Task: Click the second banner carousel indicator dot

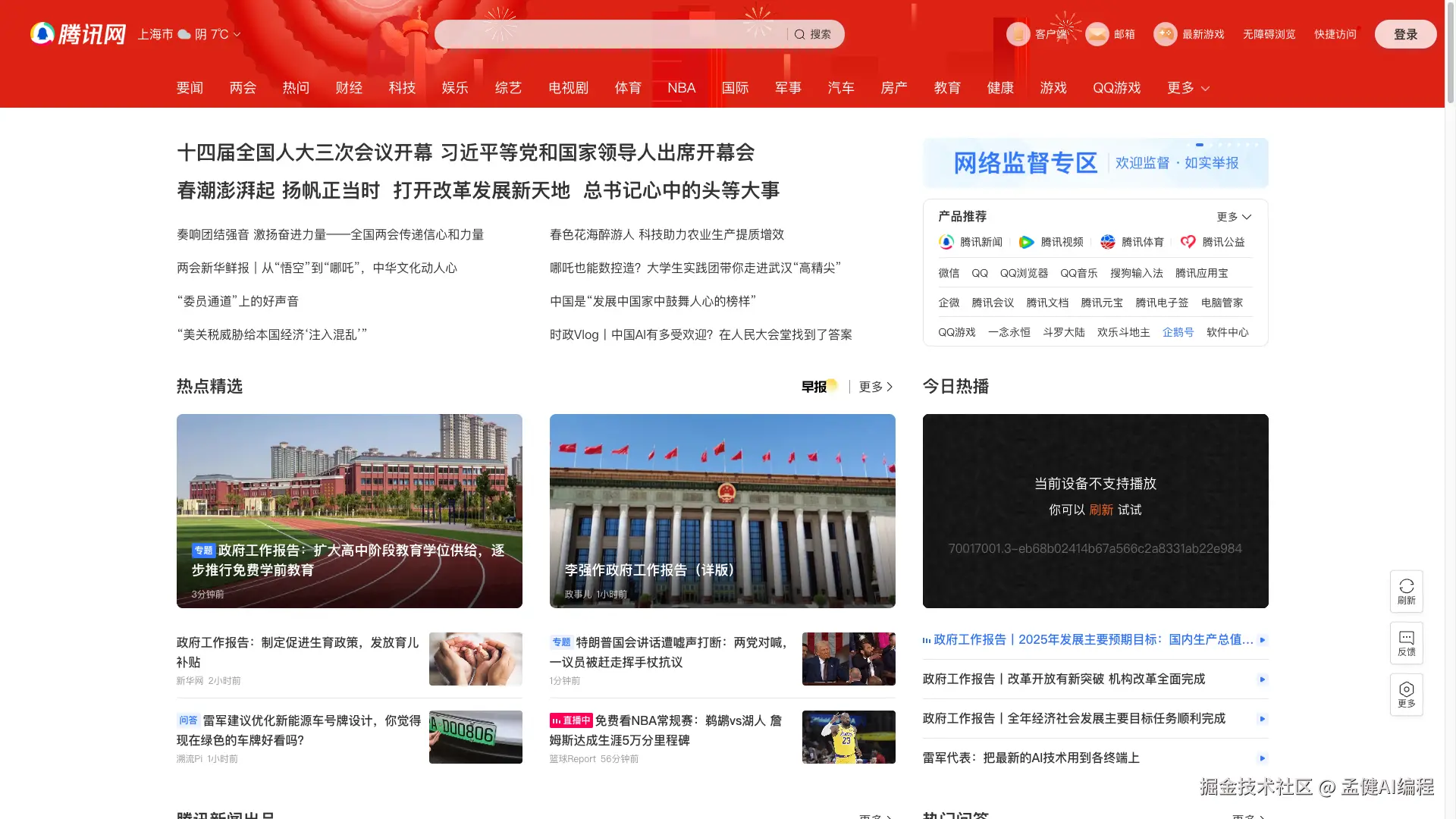Action: tap(1200, 144)
